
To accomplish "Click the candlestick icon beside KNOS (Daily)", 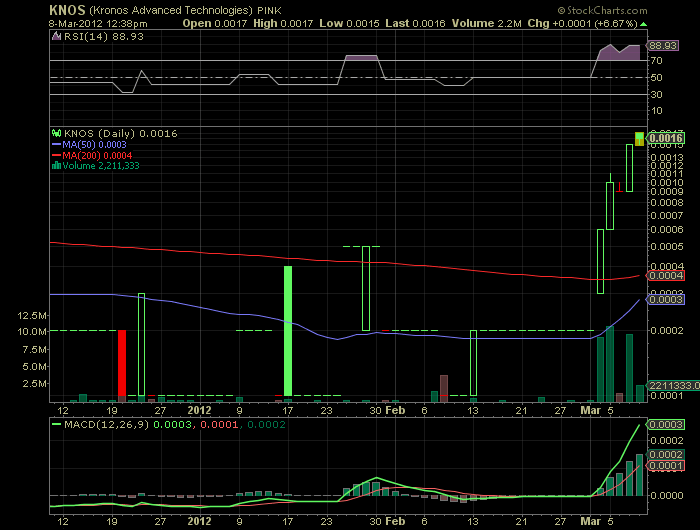I will (x=56, y=132).
